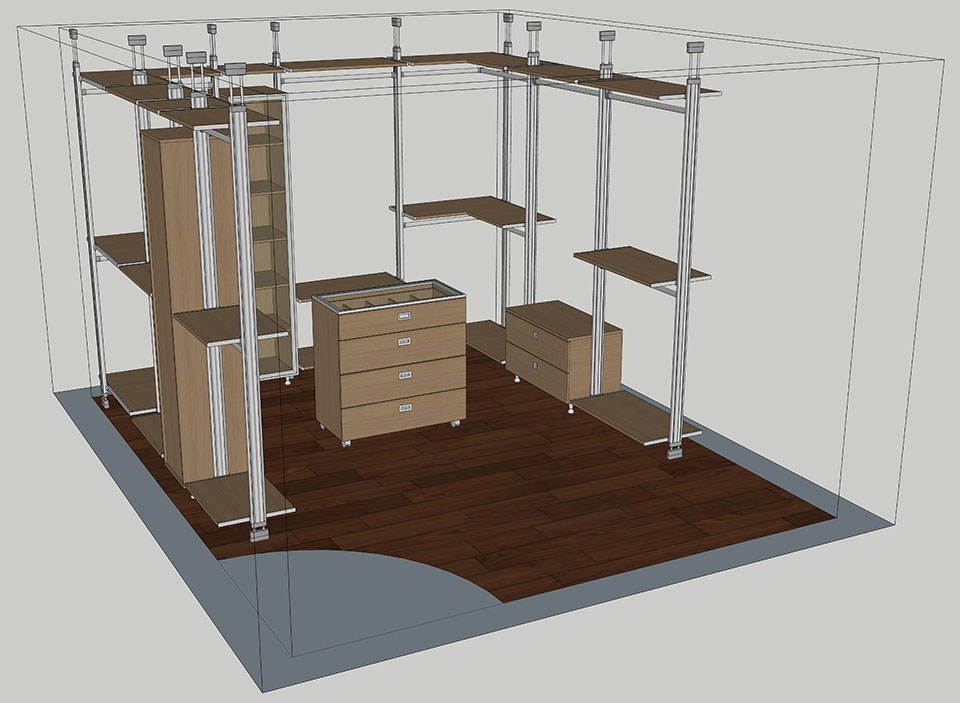Select the bottom drawer handle of the four-drawer chest
The image size is (960, 703).
(x=405, y=408)
